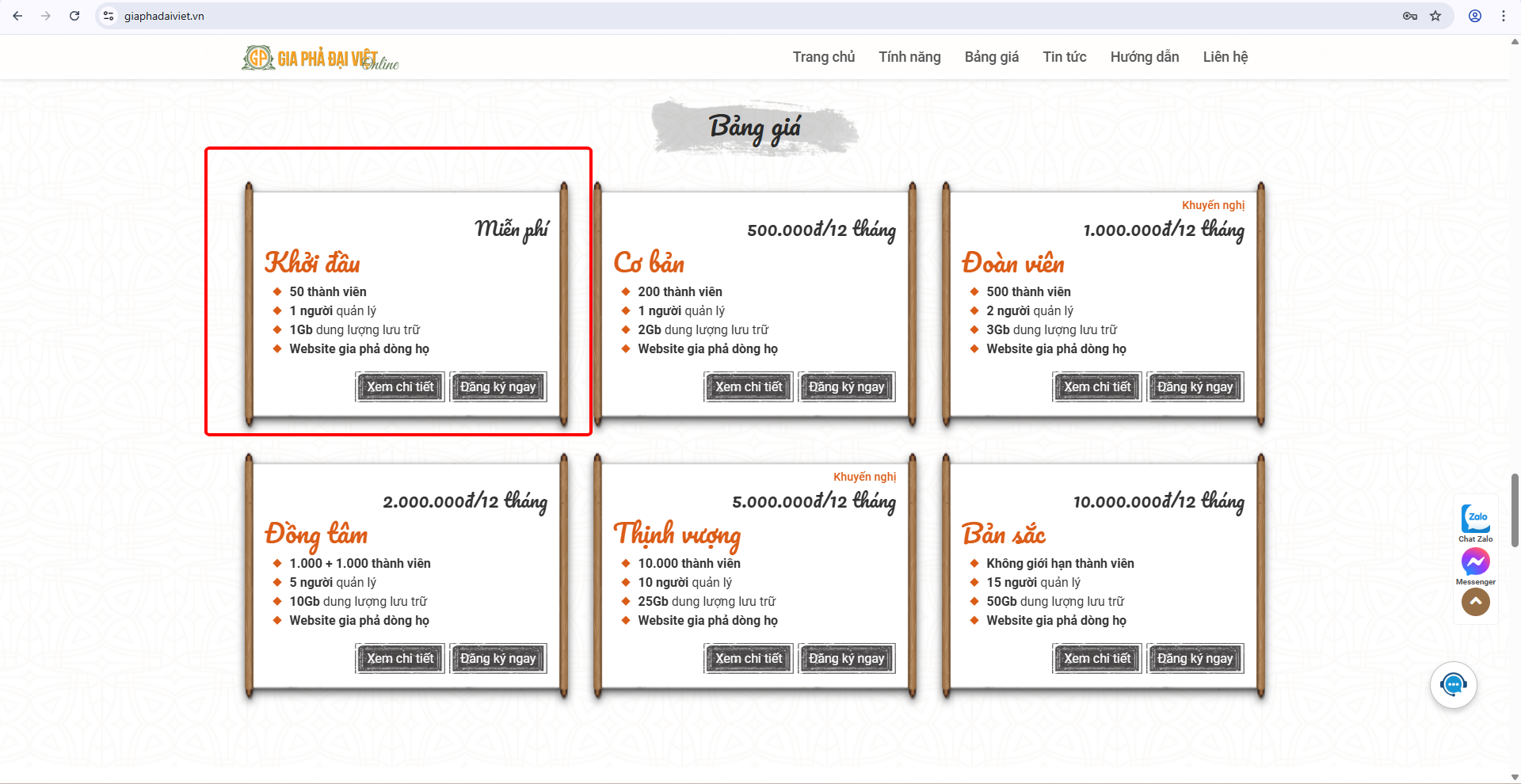Click Đăng ký ngay on the Thịnh vượng plan
Viewport: 1521px width, 784px height.
click(846, 658)
